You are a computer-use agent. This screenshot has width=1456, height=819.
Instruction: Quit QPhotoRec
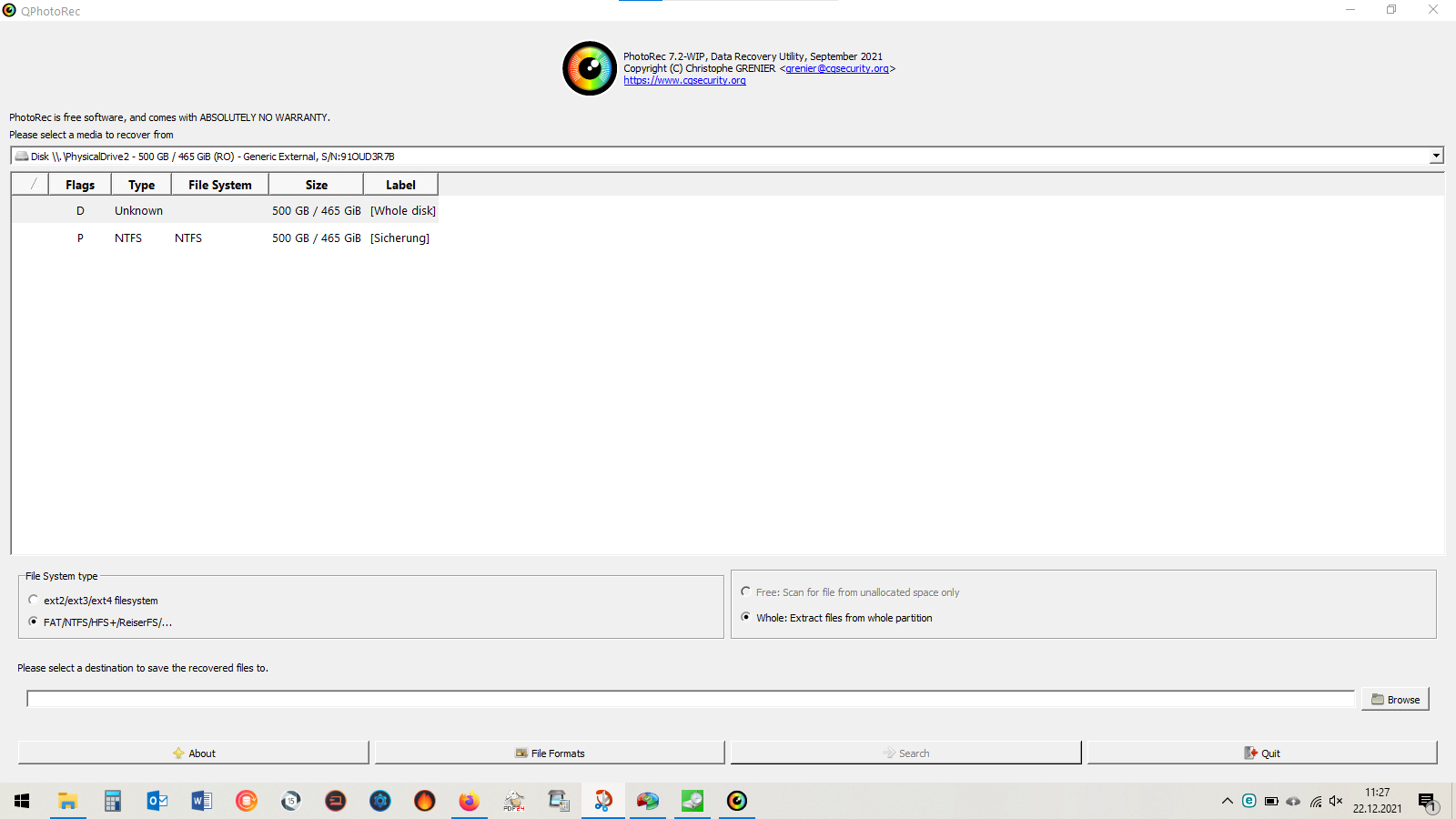(1262, 753)
